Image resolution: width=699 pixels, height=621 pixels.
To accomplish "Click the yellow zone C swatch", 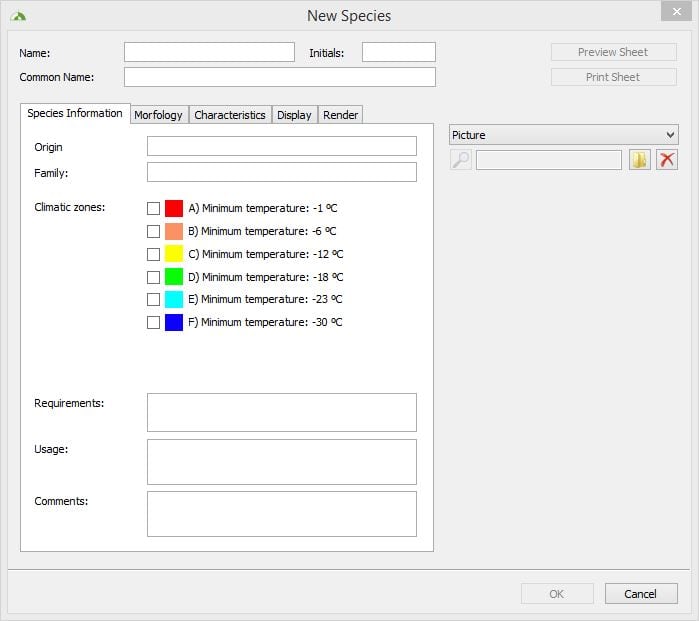I will point(174,254).
